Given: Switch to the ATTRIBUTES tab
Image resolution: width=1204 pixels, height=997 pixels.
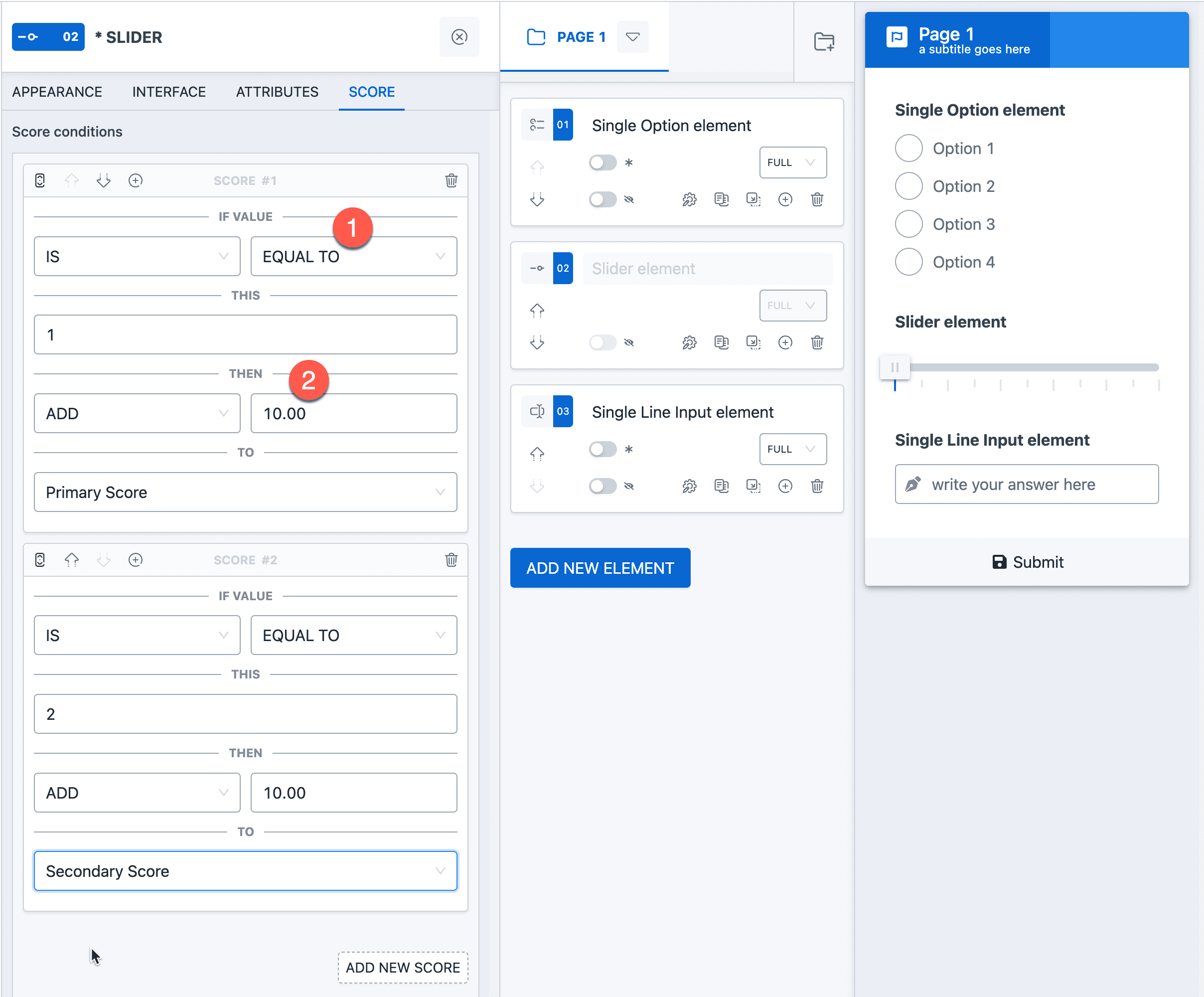Looking at the screenshot, I should [277, 92].
